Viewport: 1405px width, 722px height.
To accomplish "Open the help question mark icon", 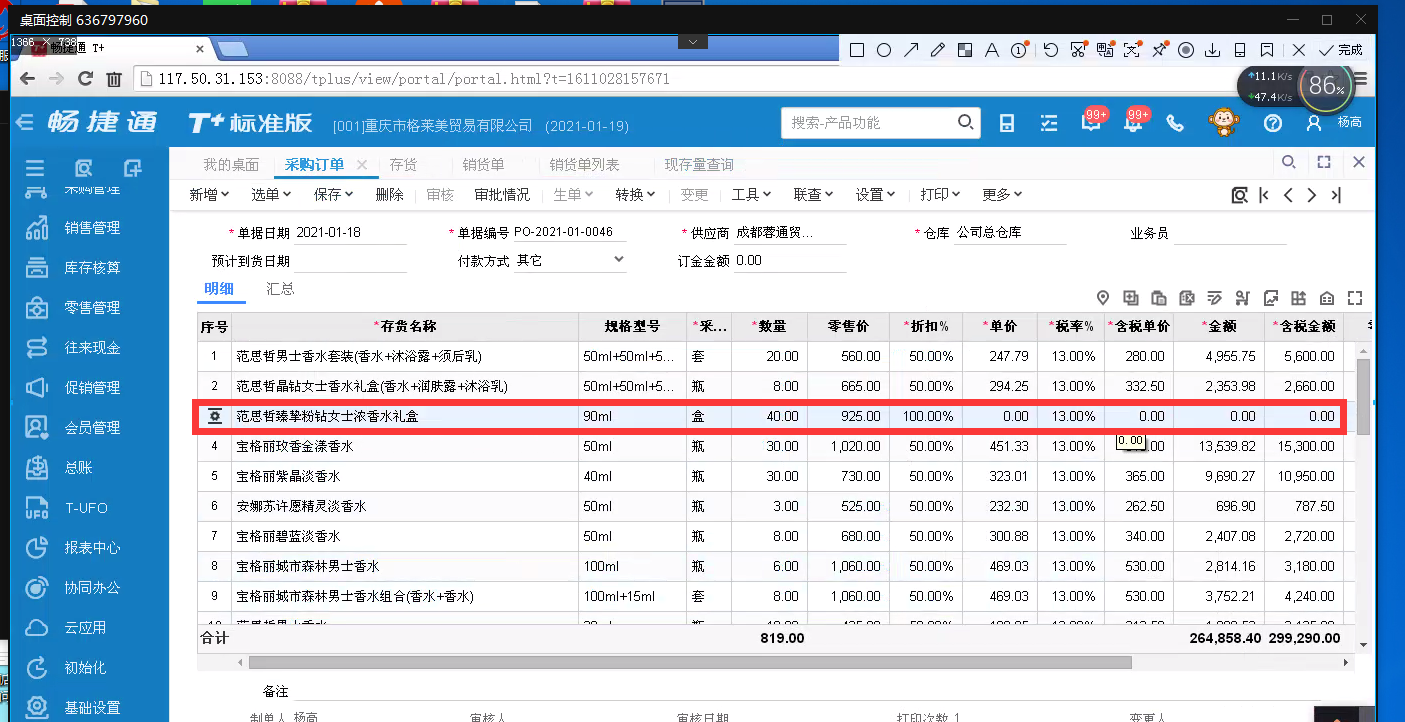I will pyautogui.click(x=1272, y=123).
